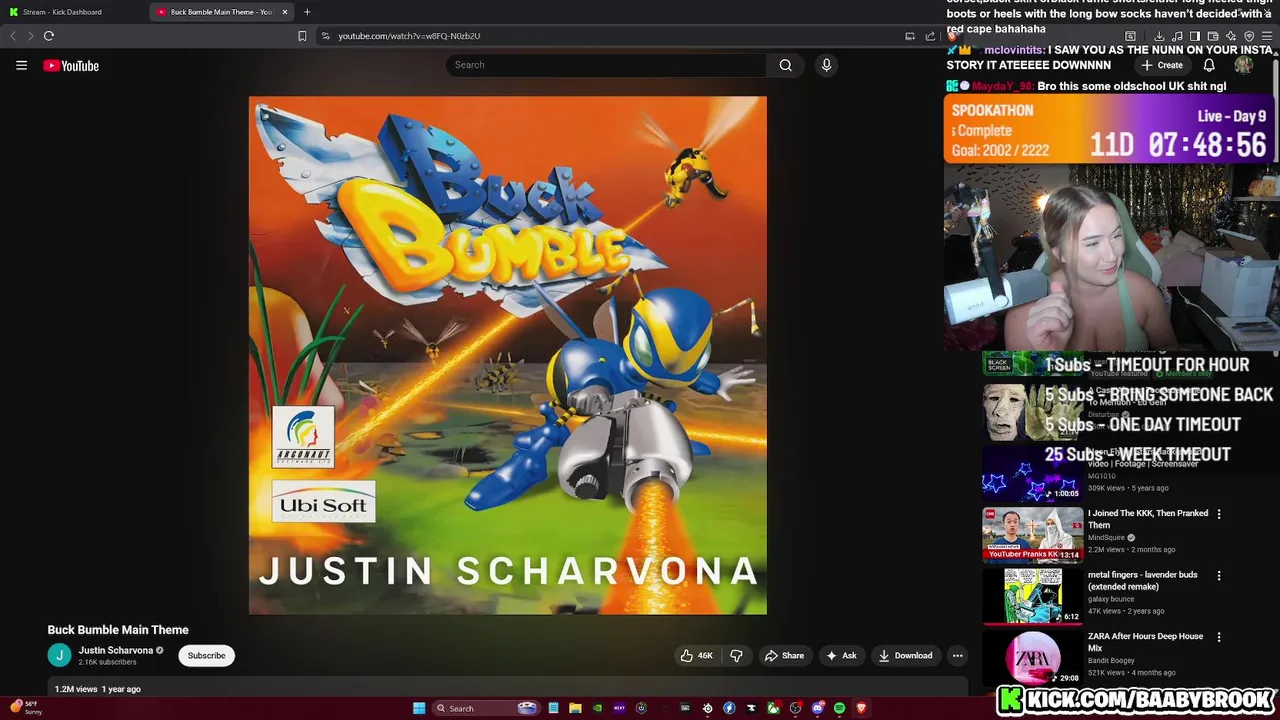
Task: Go to the YouTube home logo
Action: click(x=71, y=66)
